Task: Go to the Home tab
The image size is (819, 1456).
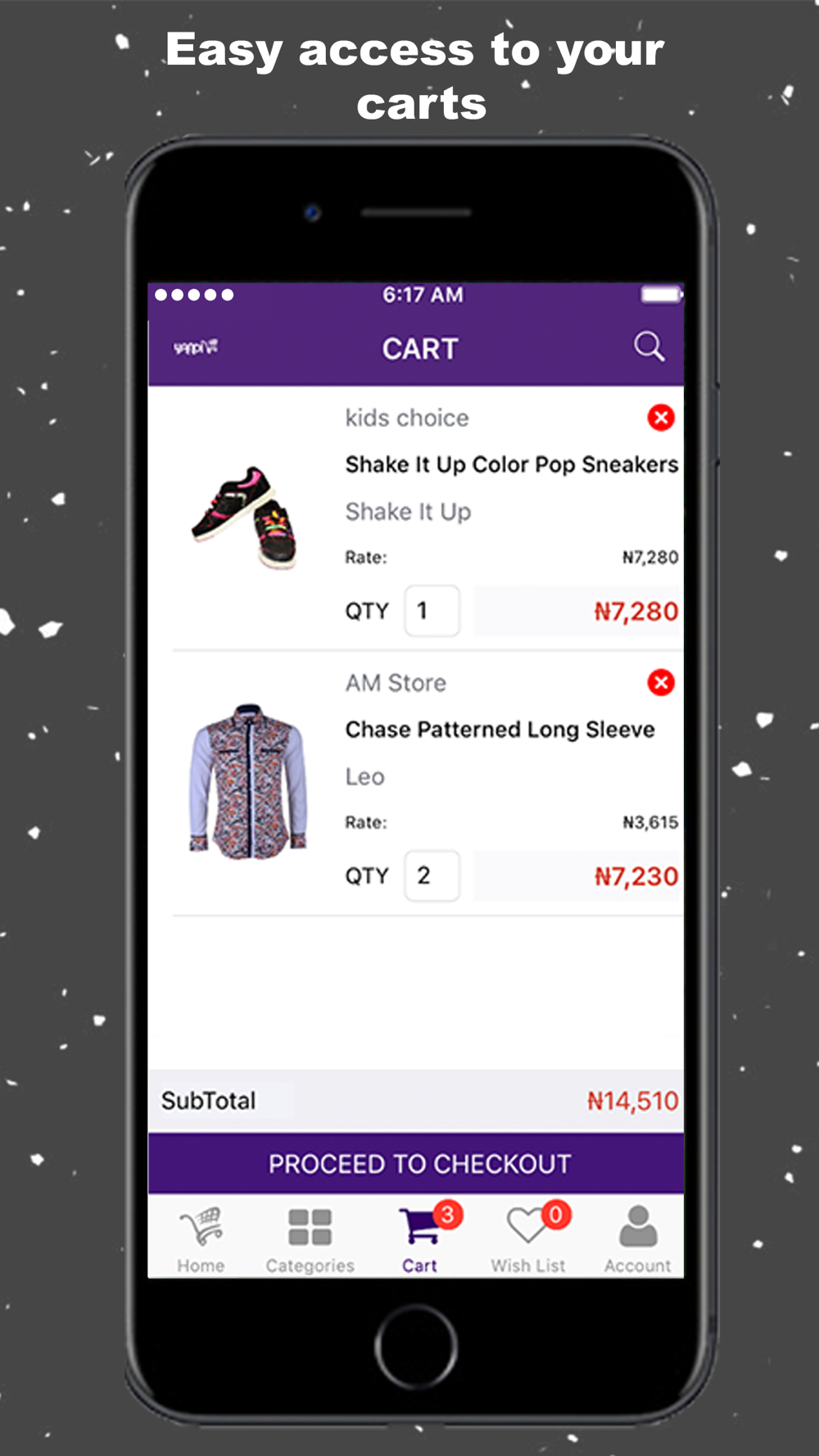Action: pos(201,1239)
